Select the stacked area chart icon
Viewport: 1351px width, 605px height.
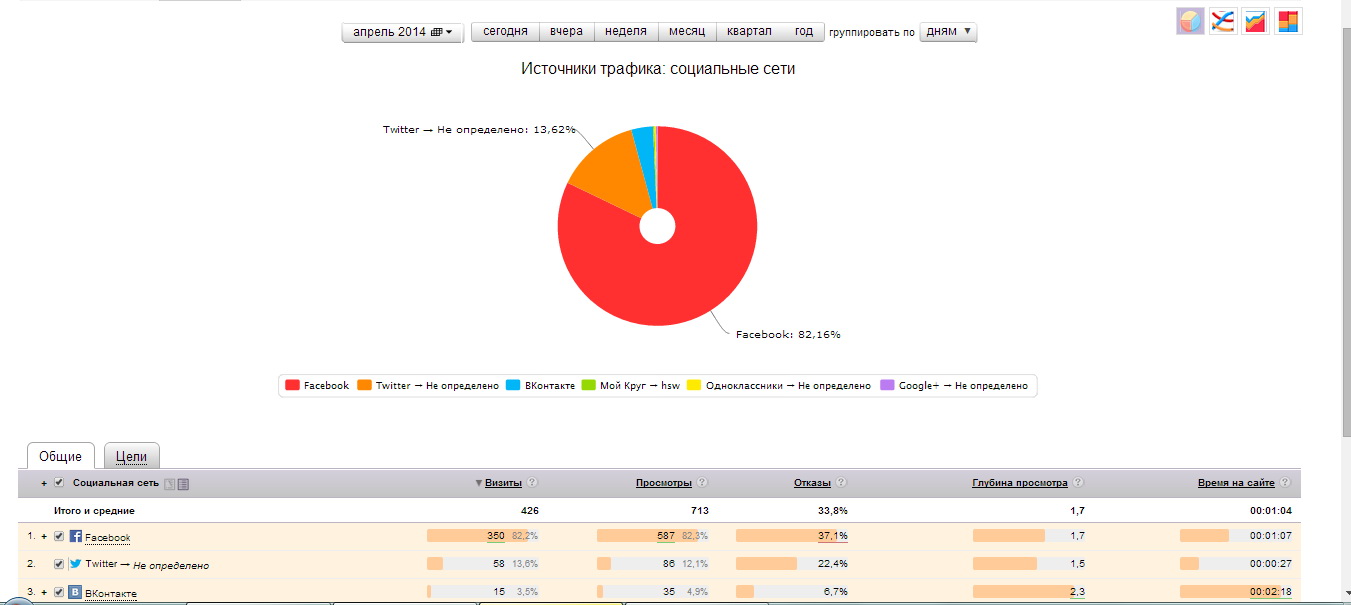[x=1255, y=21]
